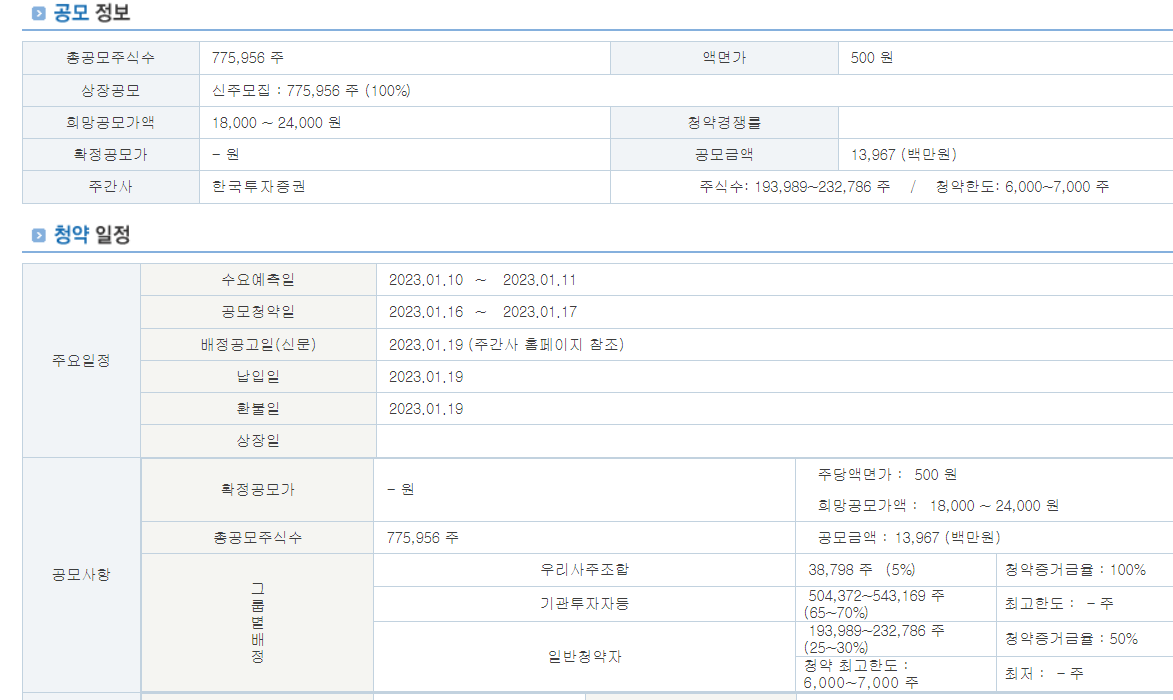Click the '청약경쟁률' label cell
1173x700 pixels.
click(x=724, y=123)
